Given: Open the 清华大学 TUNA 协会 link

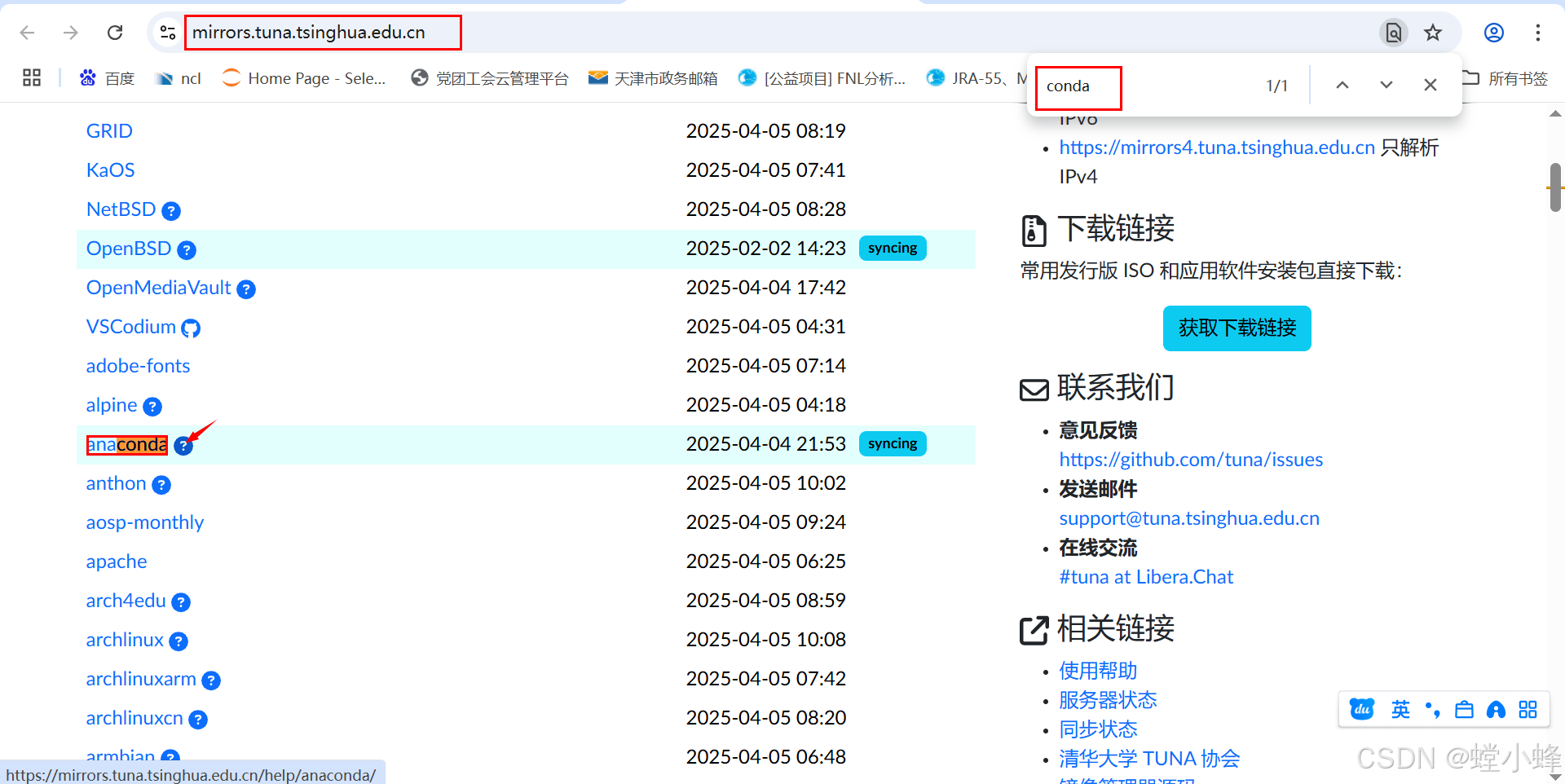Looking at the screenshot, I should tap(1149, 759).
